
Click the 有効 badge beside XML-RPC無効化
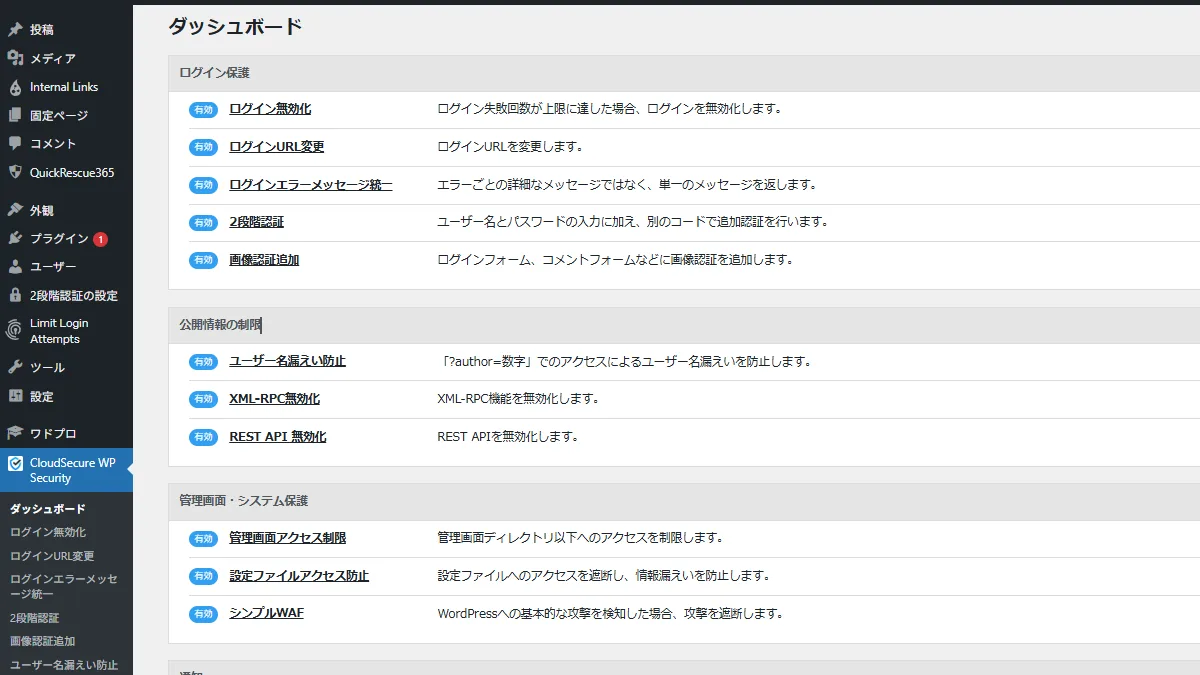click(x=204, y=399)
